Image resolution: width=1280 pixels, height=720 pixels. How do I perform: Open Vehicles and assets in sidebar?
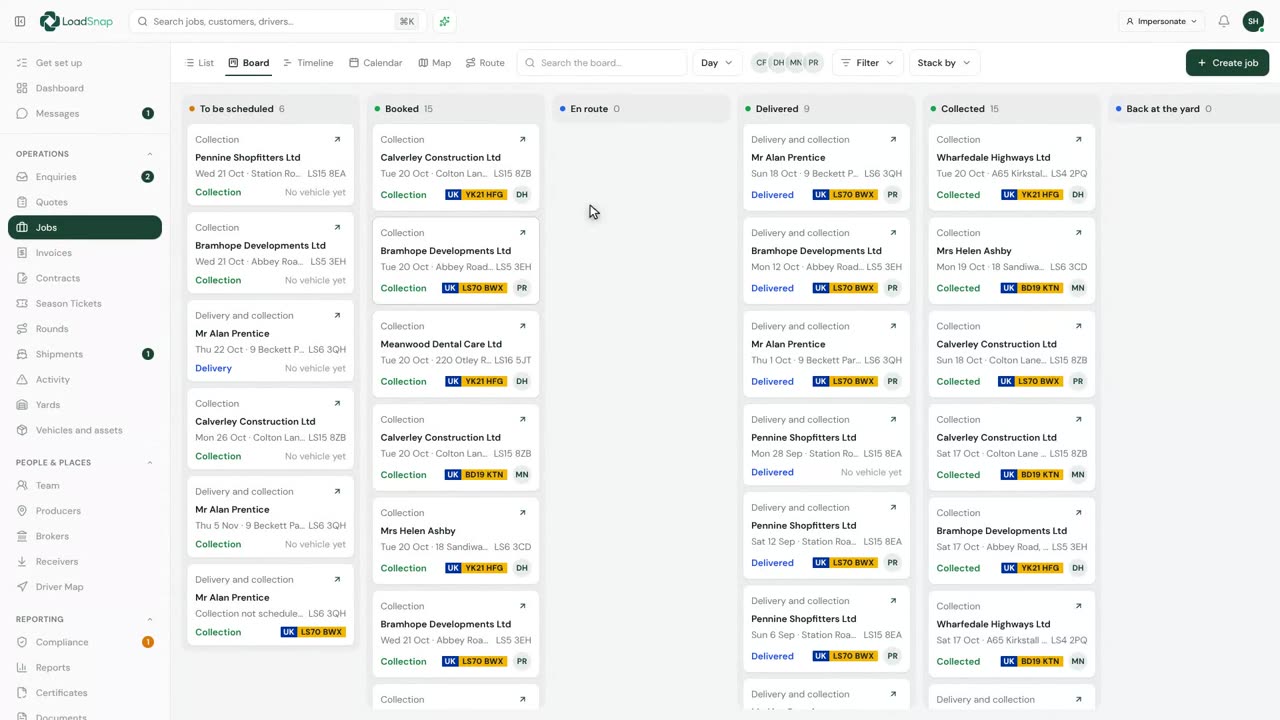coord(85,430)
